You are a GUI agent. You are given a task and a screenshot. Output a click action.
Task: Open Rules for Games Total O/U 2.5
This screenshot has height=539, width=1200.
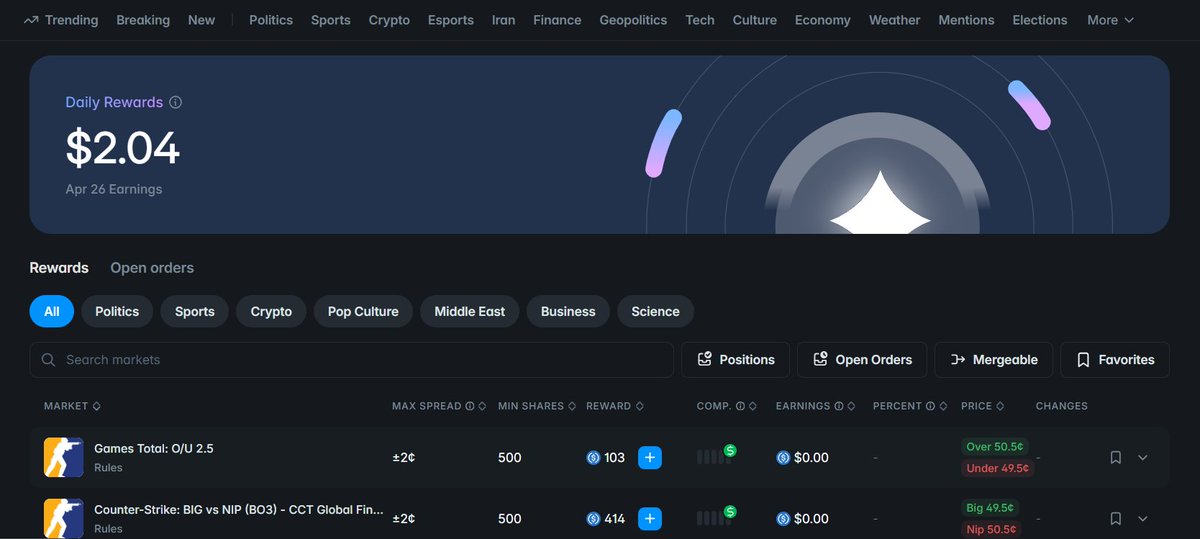pyautogui.click(x=108, y=468)
